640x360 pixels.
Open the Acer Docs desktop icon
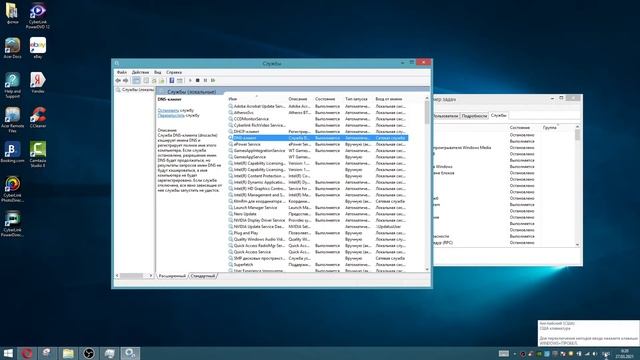pos(12,48)
